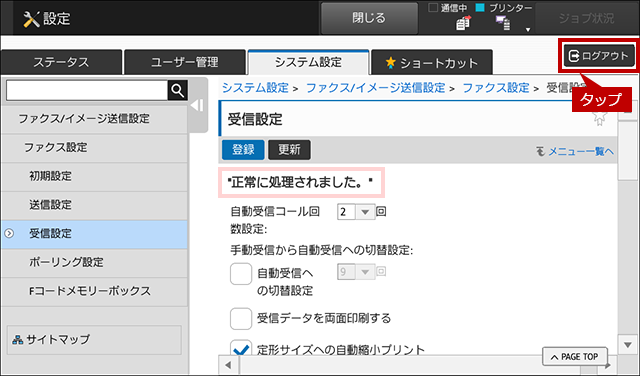Screen dimensions: 640x376
Task: Jump up with PAGE TOP button
Action: click(x=574, y=357)
